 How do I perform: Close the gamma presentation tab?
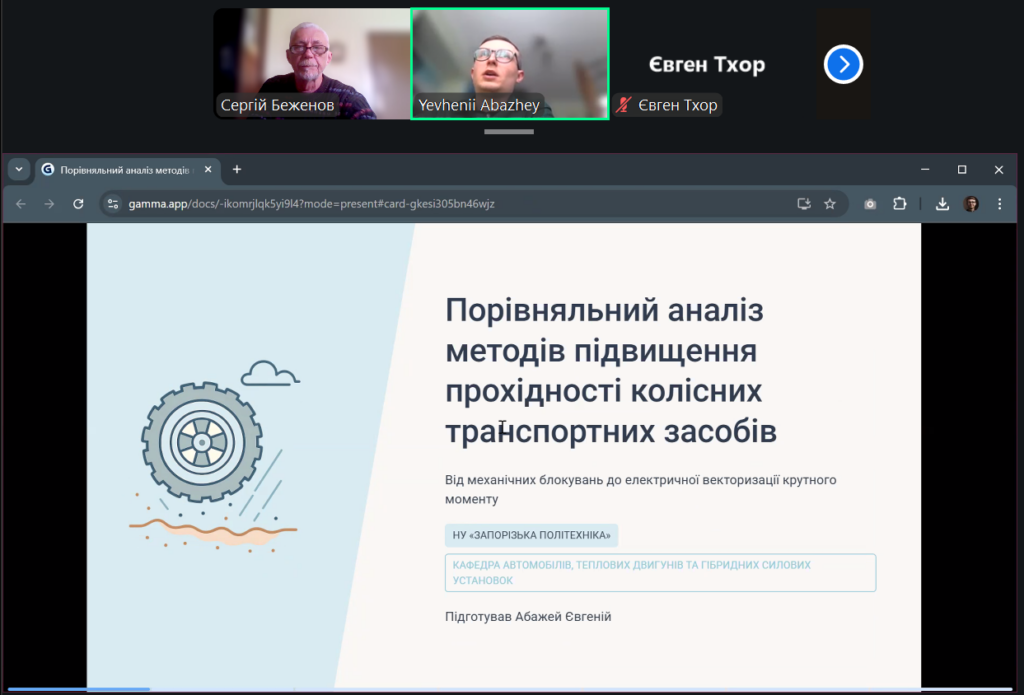pos(208,170)
